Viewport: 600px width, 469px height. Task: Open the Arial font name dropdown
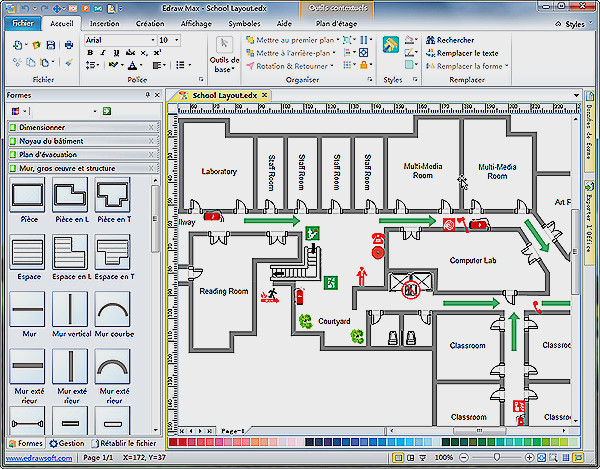pos(153,40)
